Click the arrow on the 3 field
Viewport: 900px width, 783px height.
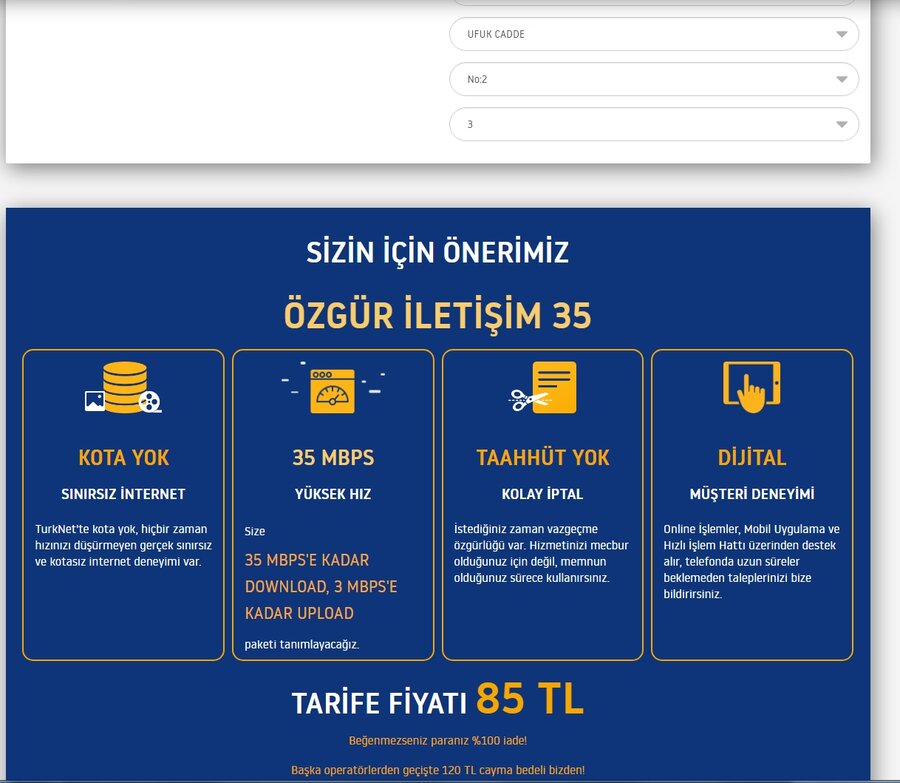pyautogui.click(x=841, y=125)
